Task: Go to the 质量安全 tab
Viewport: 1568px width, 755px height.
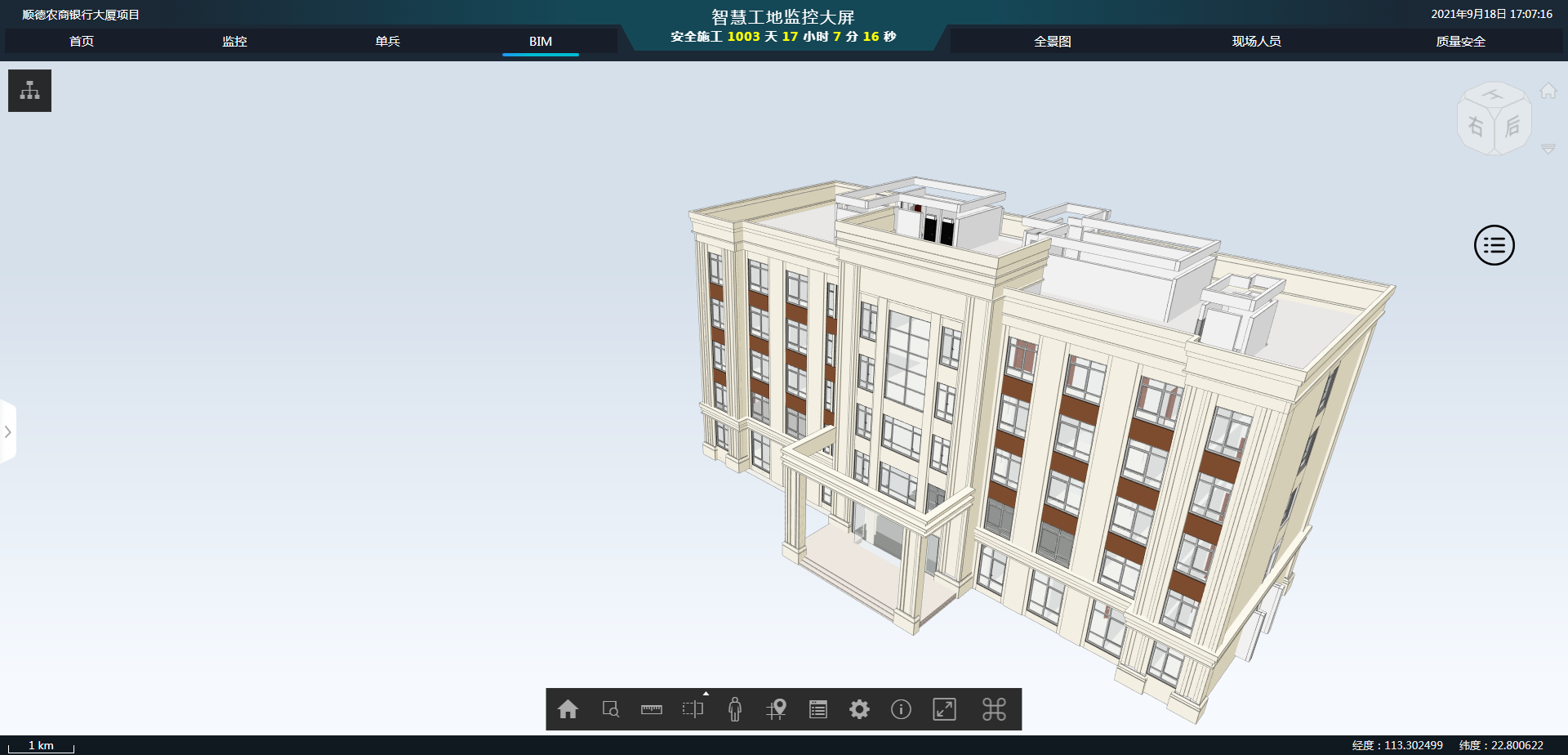Action: coord(1460,42)
